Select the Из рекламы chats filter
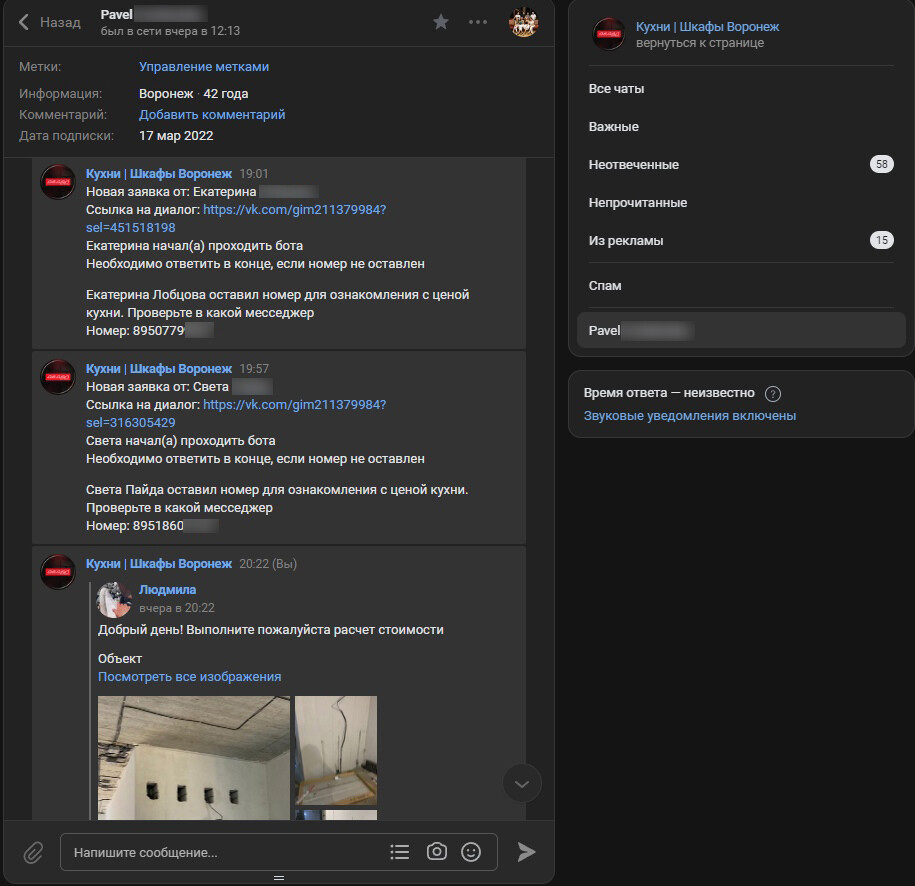Screen dimensions: 915x886 (x=741, y=240)
